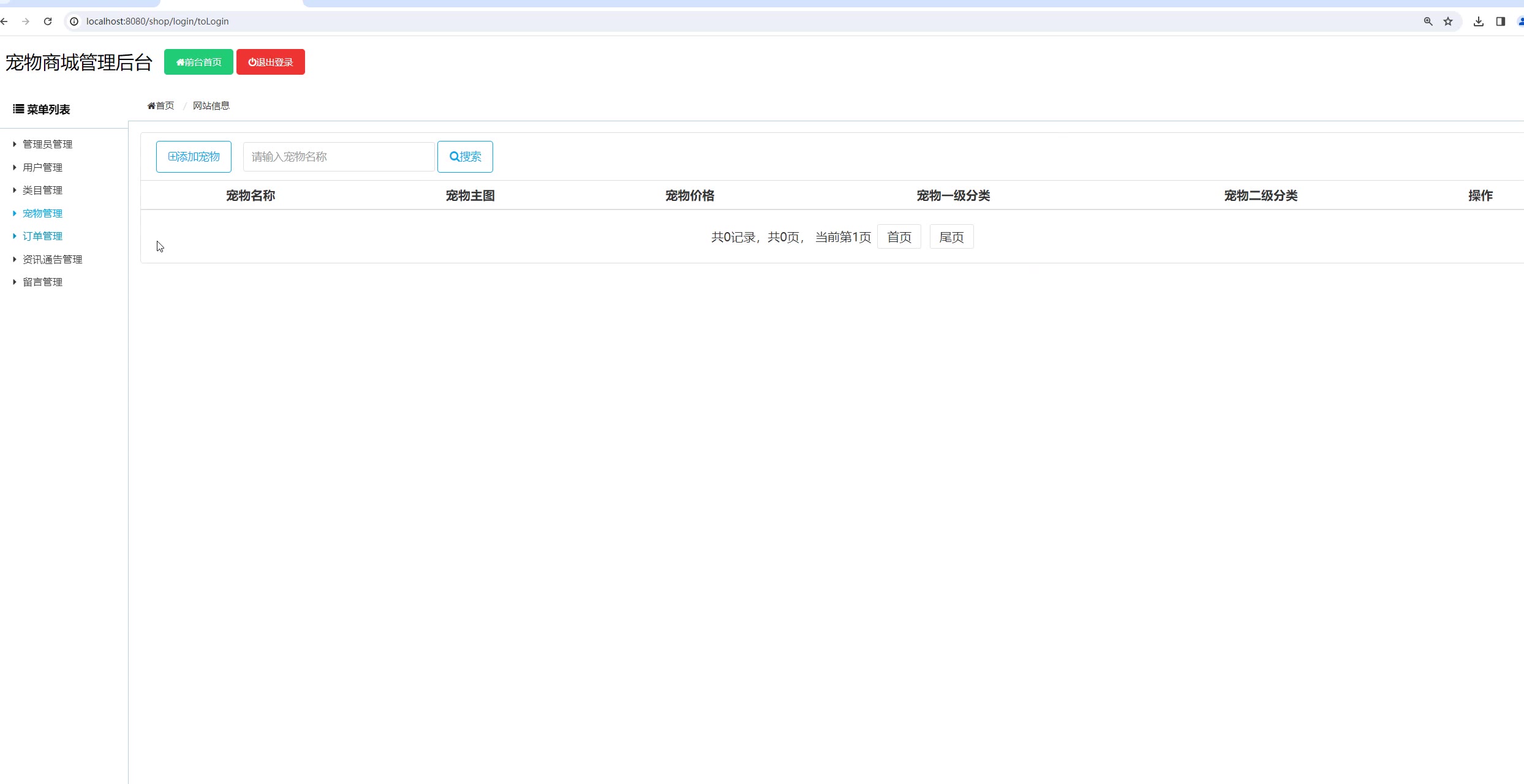Click the 添加宠物 button
This screenshot has width=1524, height=784.
pyautogui.click(x=194, y=157)
